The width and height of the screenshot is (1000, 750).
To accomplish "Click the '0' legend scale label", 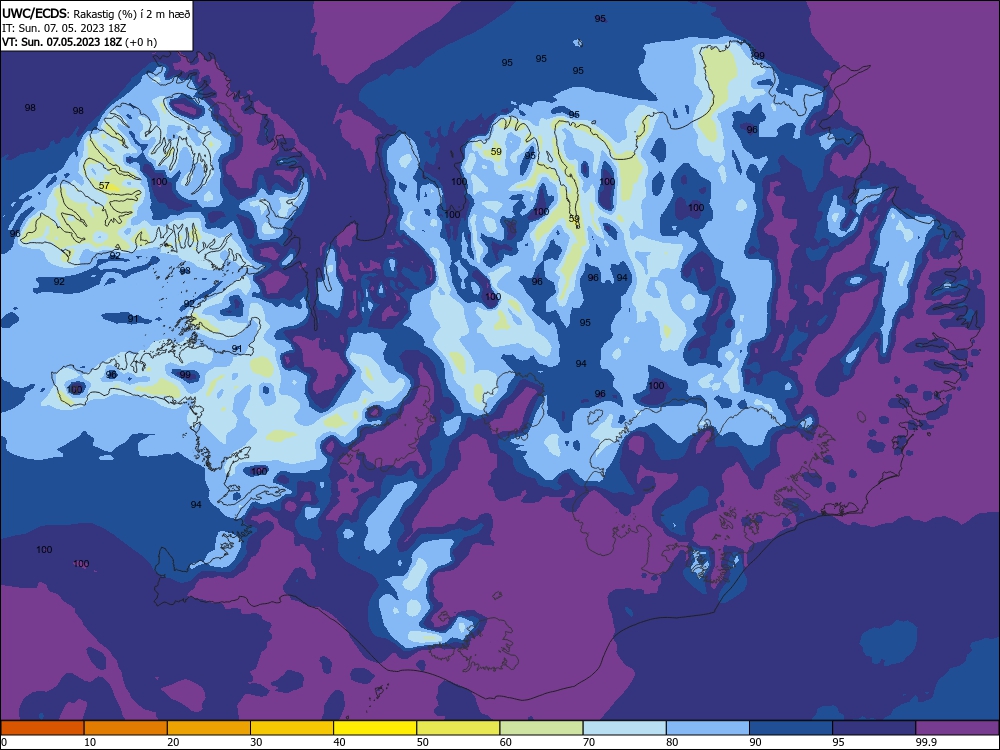I will pos(4,742).
